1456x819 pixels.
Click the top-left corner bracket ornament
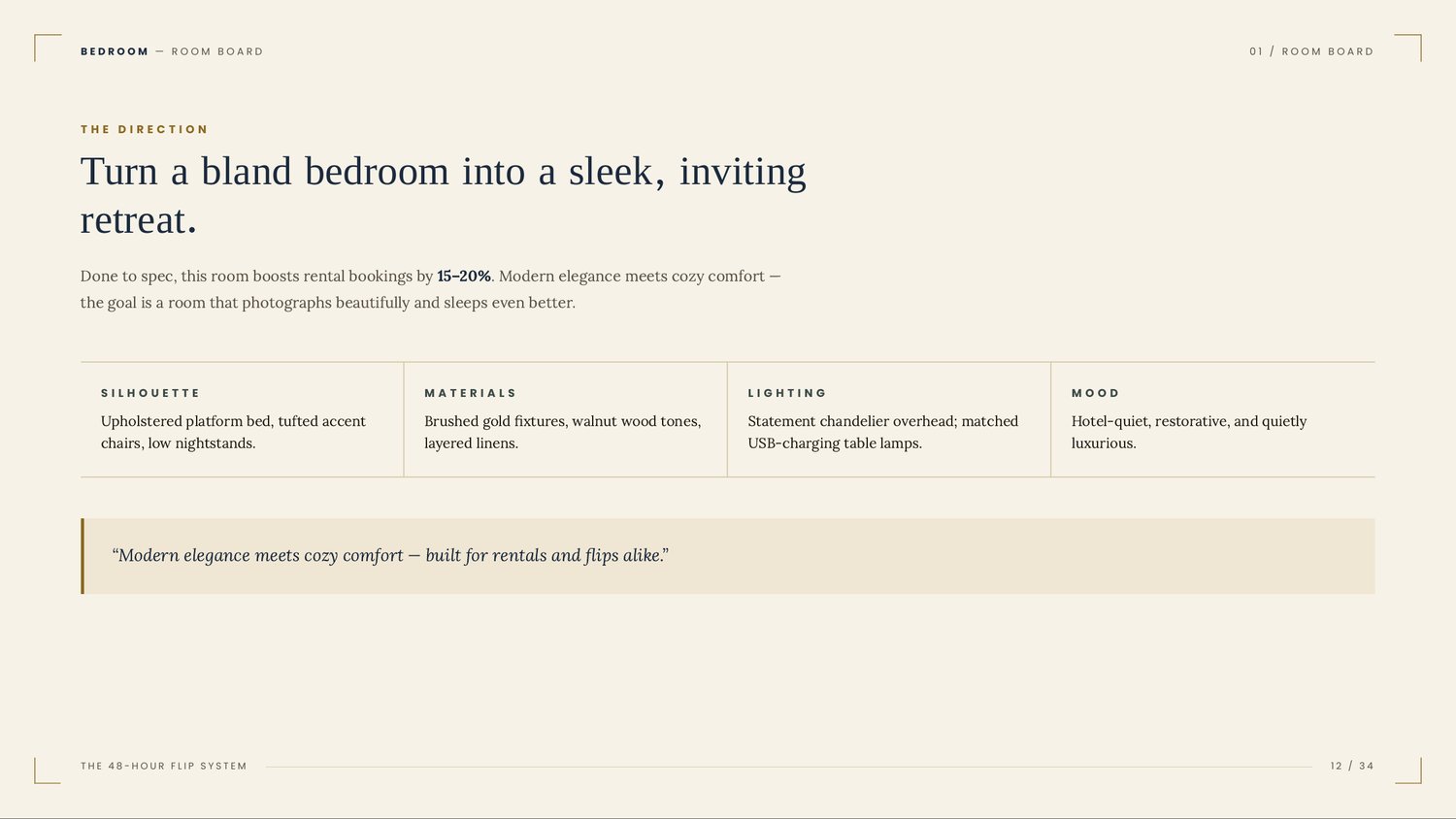pyautogui.click(x=48, y=48)
